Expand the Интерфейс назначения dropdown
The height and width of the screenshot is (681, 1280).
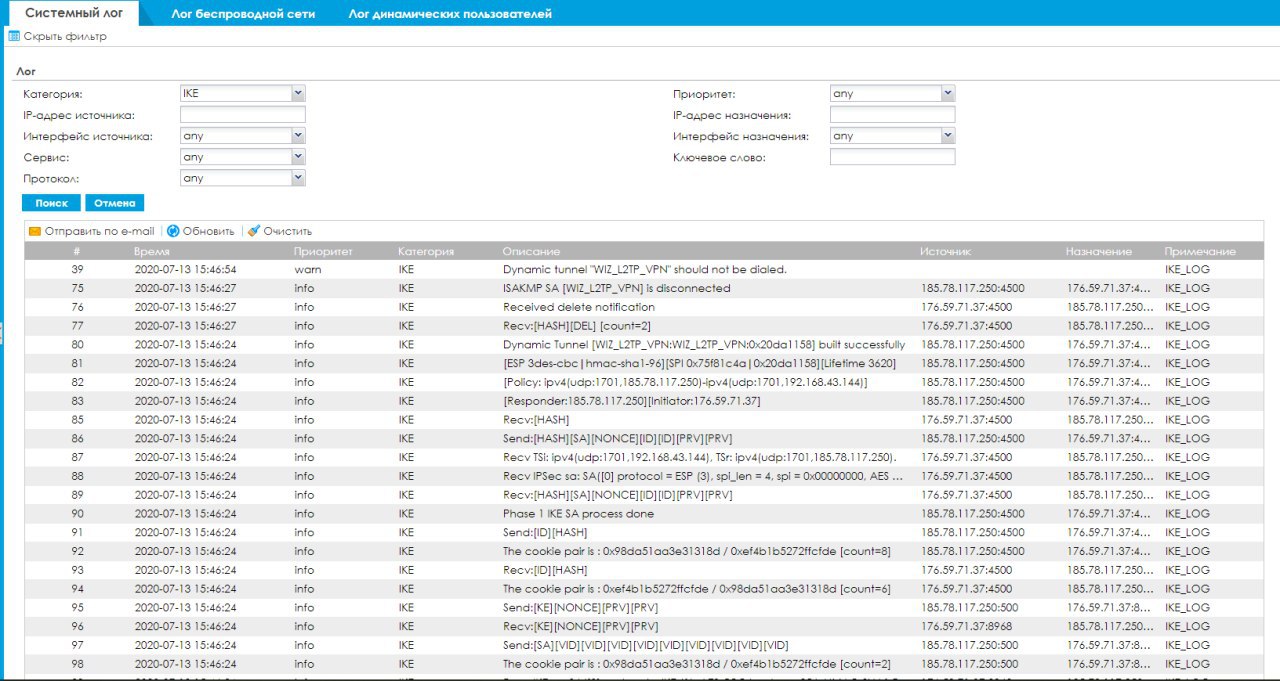pos(892,136)
